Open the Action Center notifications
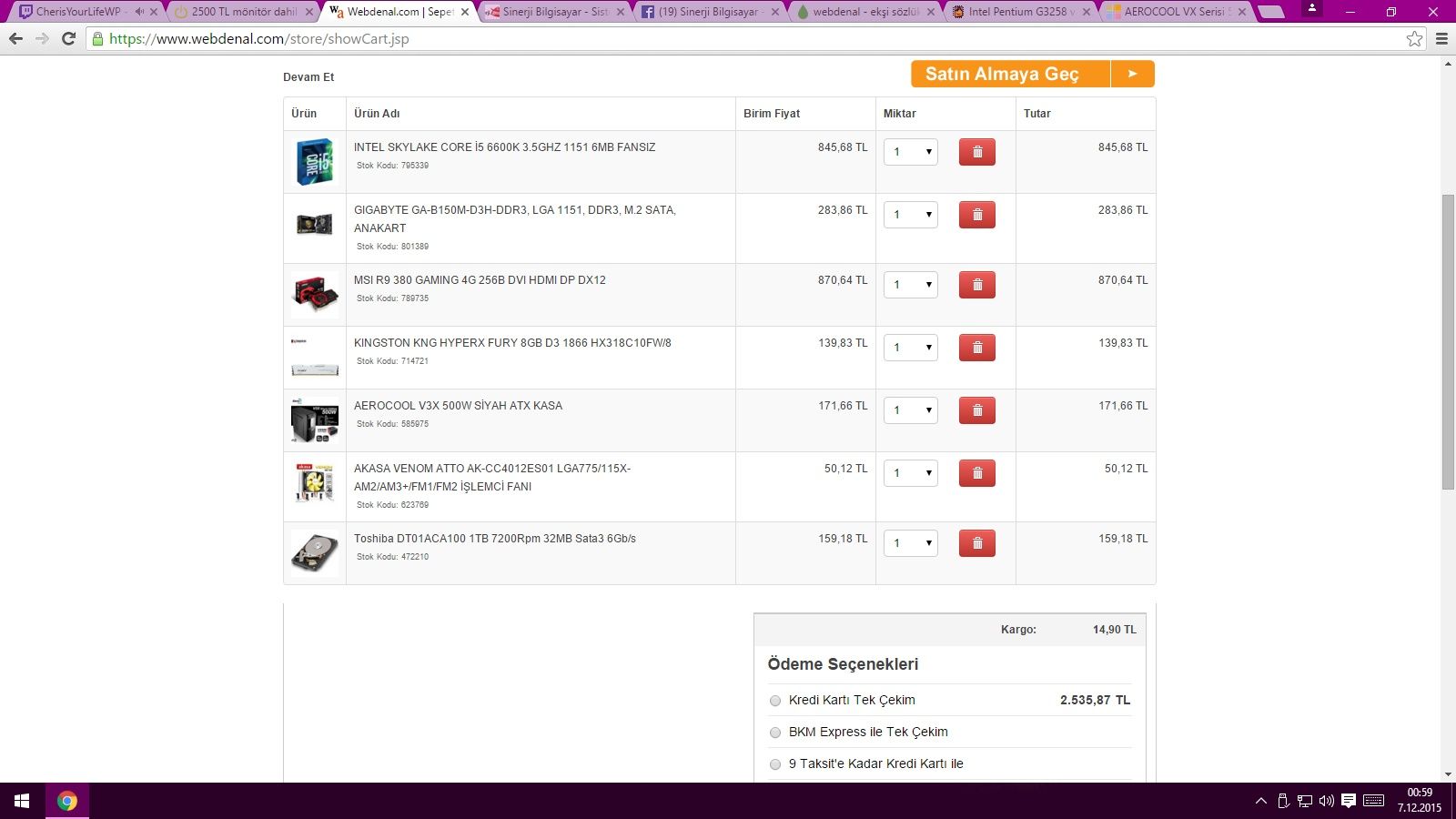 (1349, 801)
